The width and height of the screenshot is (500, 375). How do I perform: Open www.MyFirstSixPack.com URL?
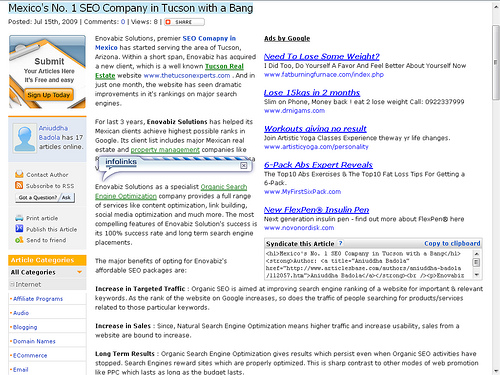pos(302,192)
